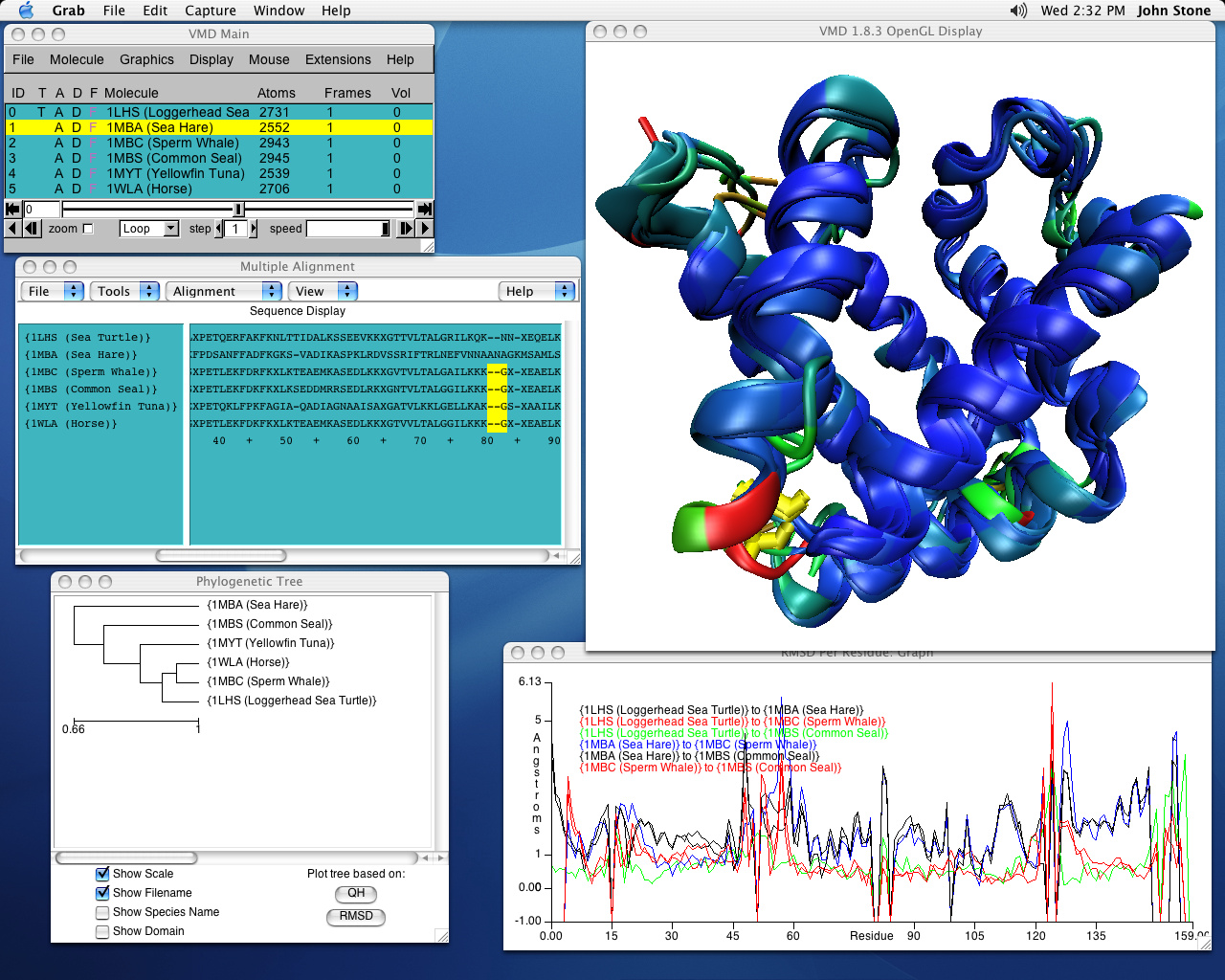Image resolution: width=1225 pixels, height=980 pixels.
Task: Click the system volume icon
Action: [x=1018, y=11]
